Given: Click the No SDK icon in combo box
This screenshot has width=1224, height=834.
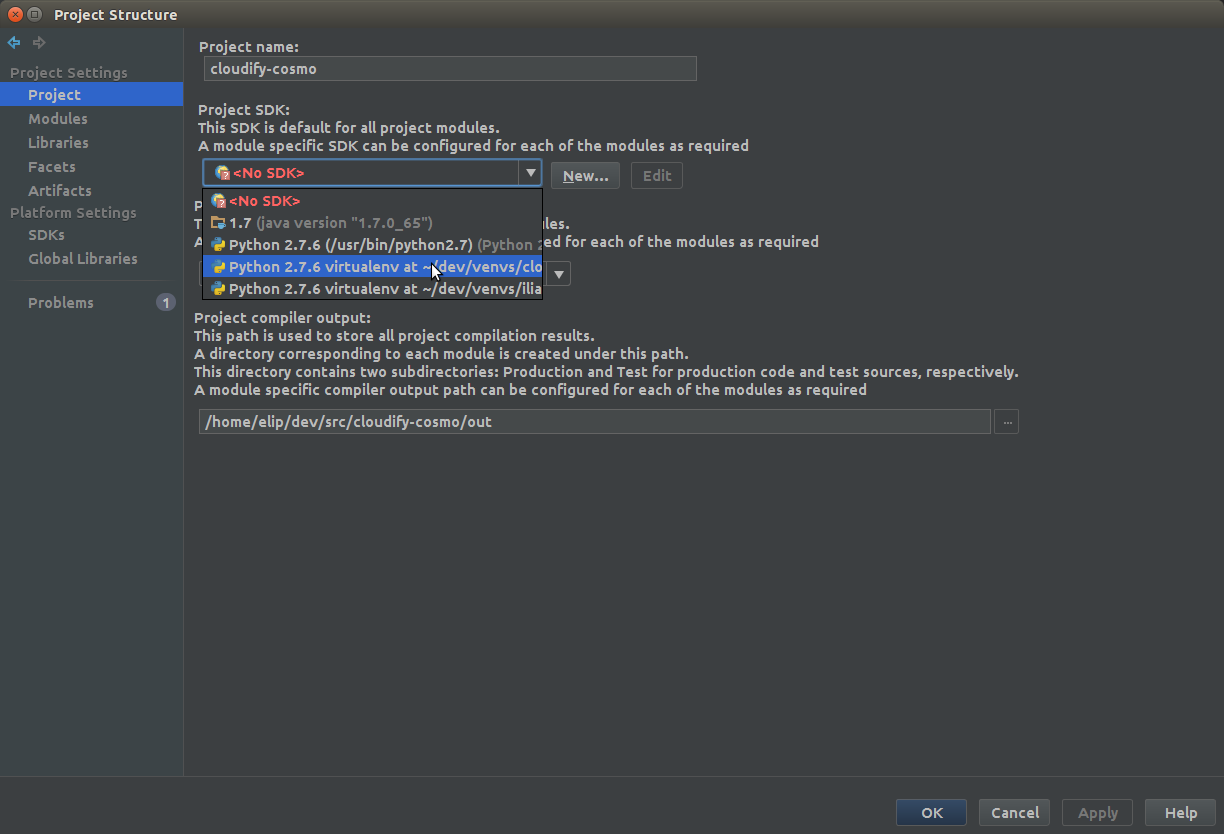Looking at the screenshot, I should (222, 173).
